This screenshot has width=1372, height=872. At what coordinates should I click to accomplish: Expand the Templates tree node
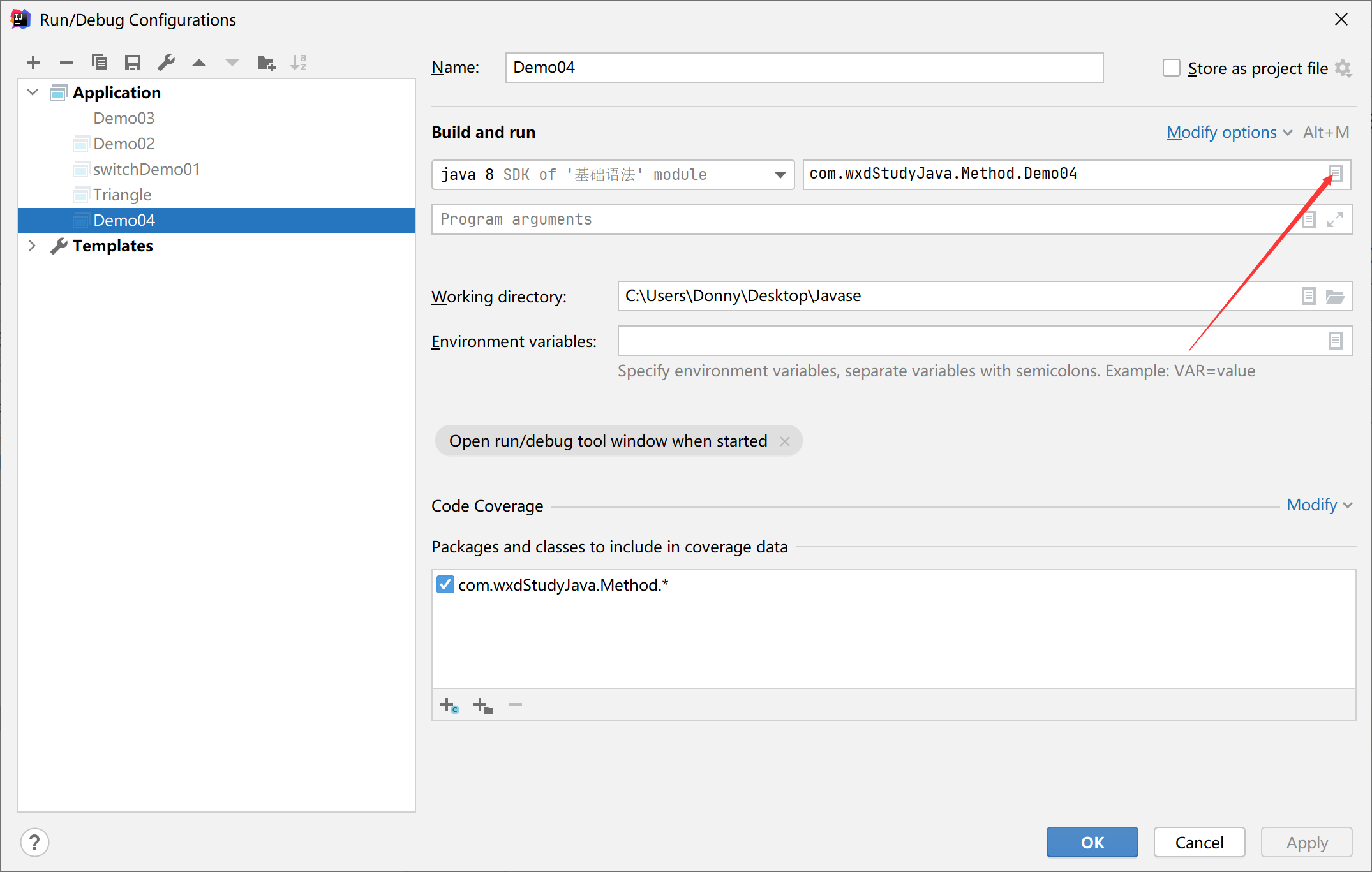coord(33,246)
